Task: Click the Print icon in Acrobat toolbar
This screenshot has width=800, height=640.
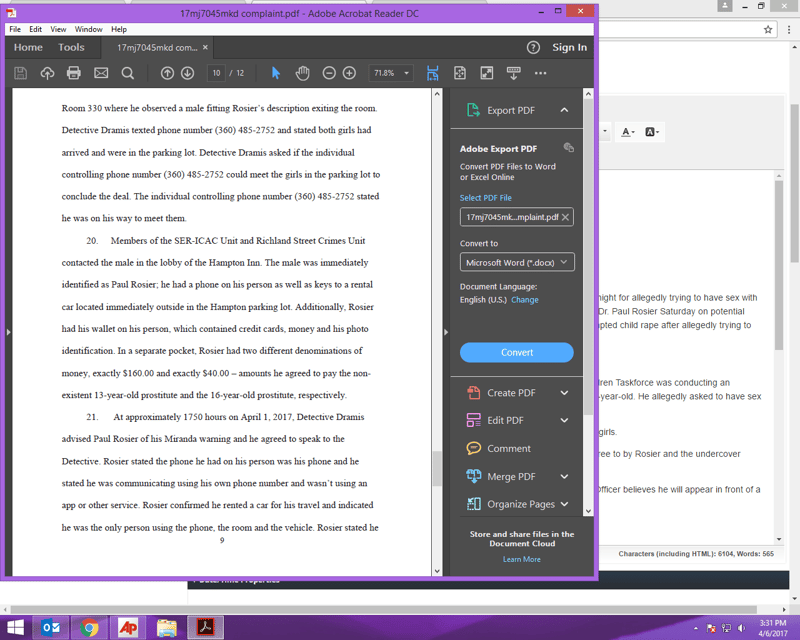Action: (74, 73)
